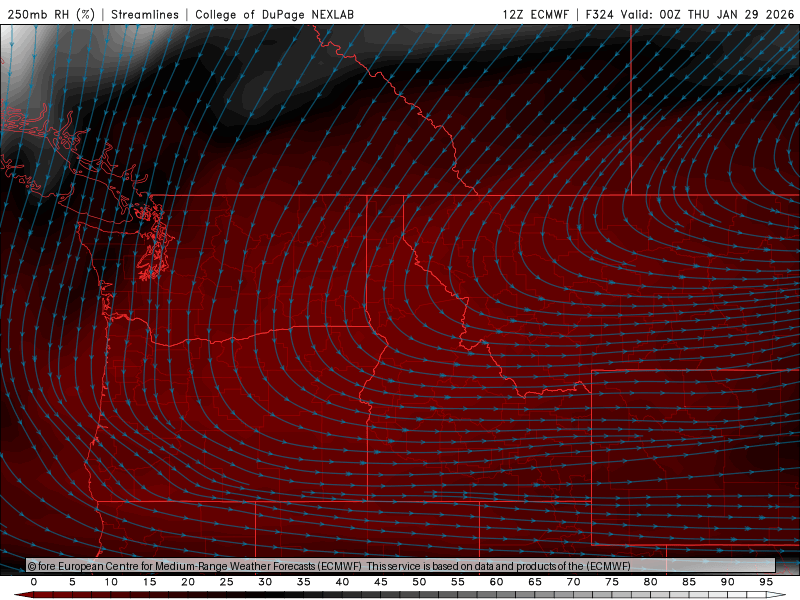The height and width of the screenshot is (600, 800).
Task: Click 'College of DuPage NEXLAB' header text
Action: pyautogui.click(x=274, y=14)
